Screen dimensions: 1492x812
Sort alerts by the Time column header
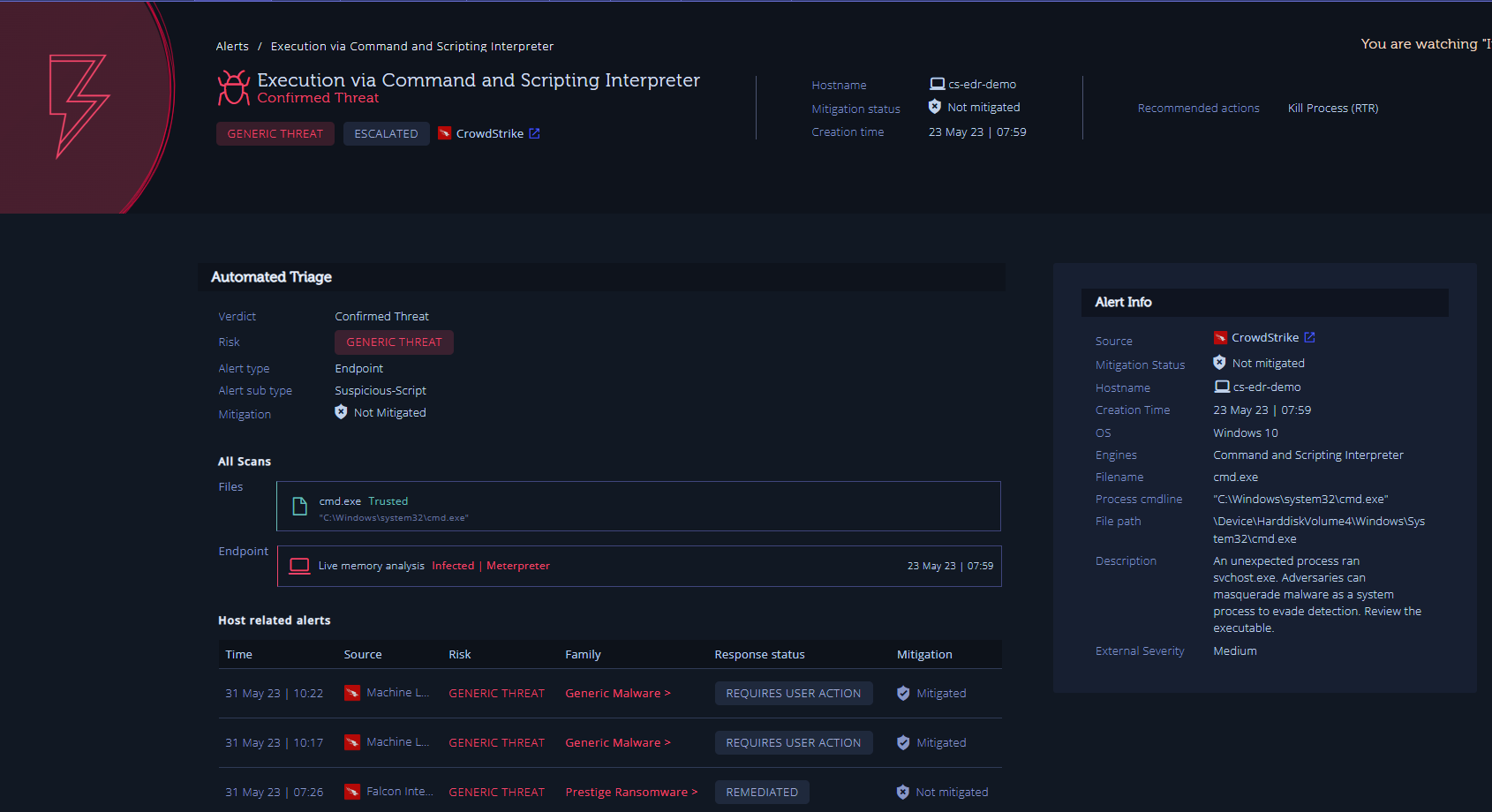tap(238, 654)
